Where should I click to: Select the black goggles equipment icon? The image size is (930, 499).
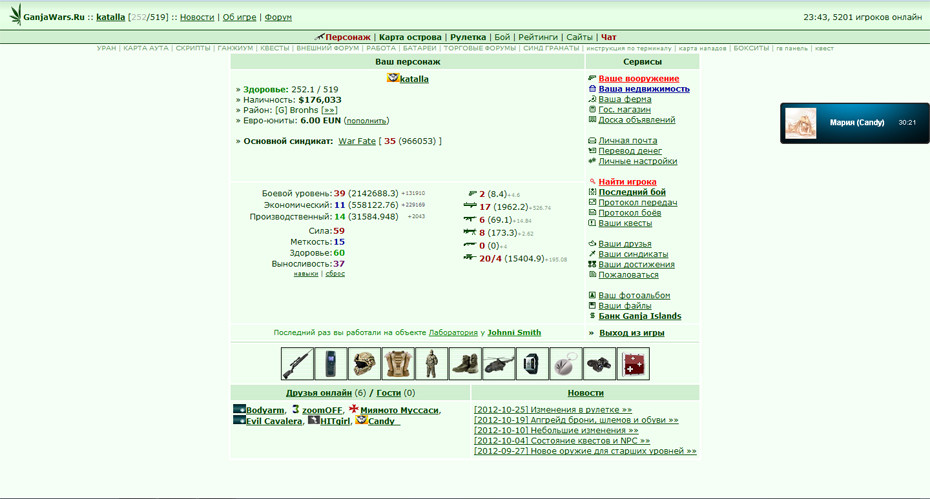599,364
